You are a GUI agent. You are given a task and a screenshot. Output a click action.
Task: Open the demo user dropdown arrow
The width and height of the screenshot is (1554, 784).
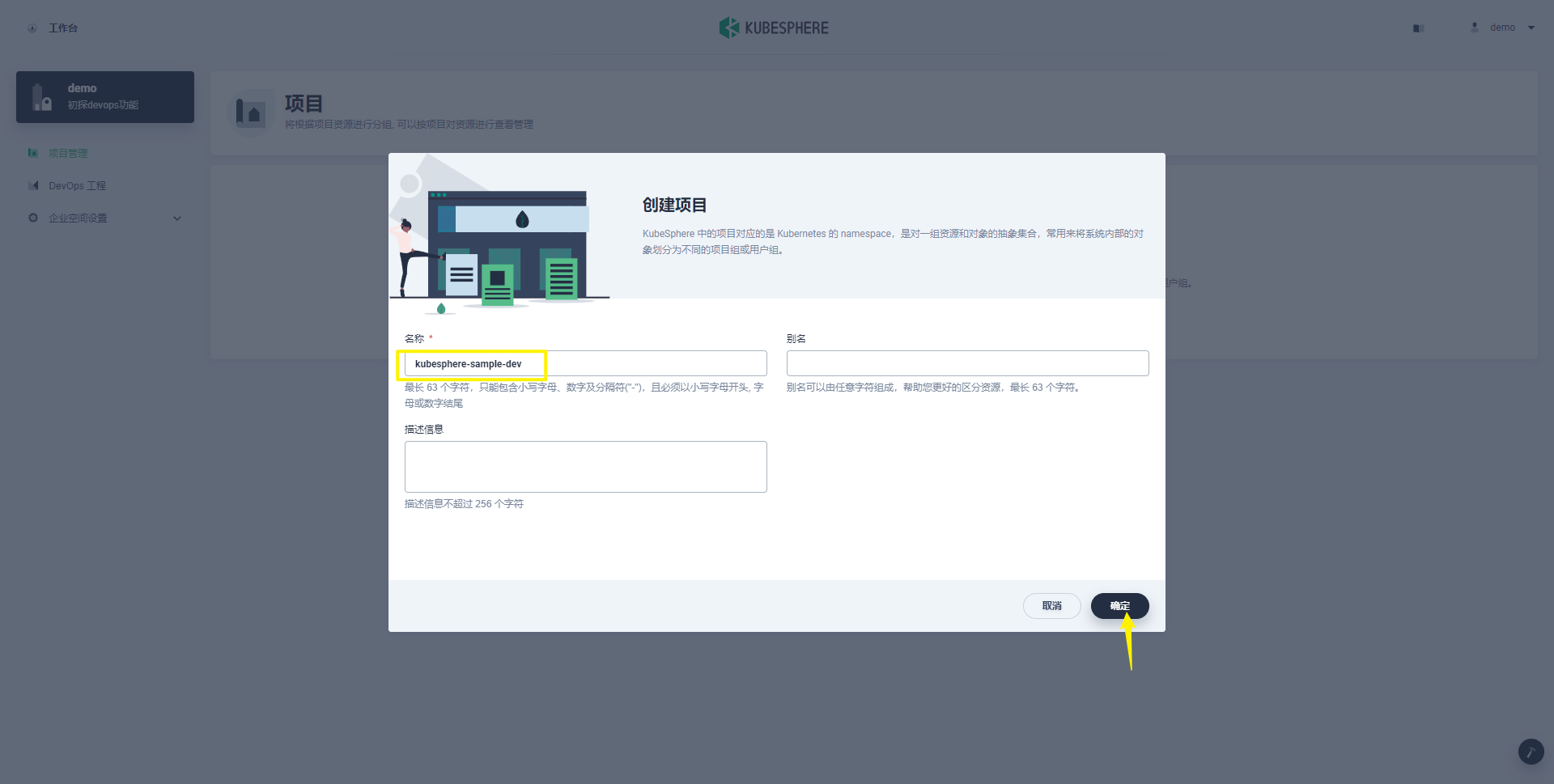click(x=1531, y=28)
